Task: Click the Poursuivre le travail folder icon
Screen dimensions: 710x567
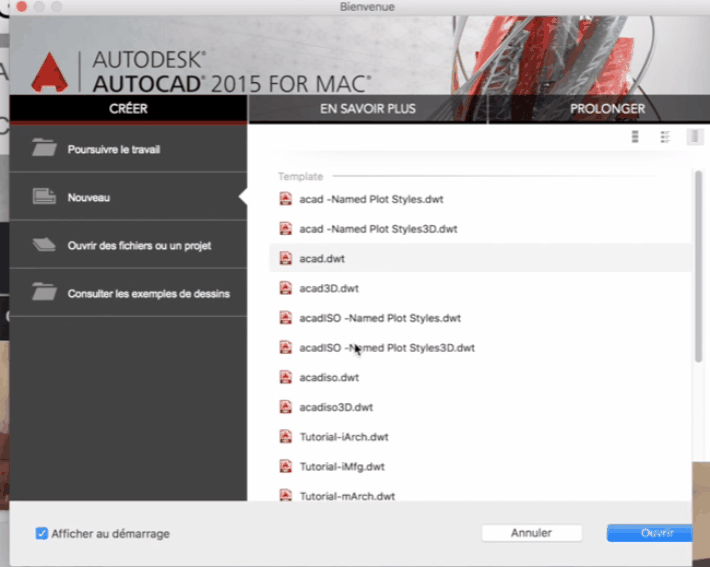Action: (x=44, y=148)
